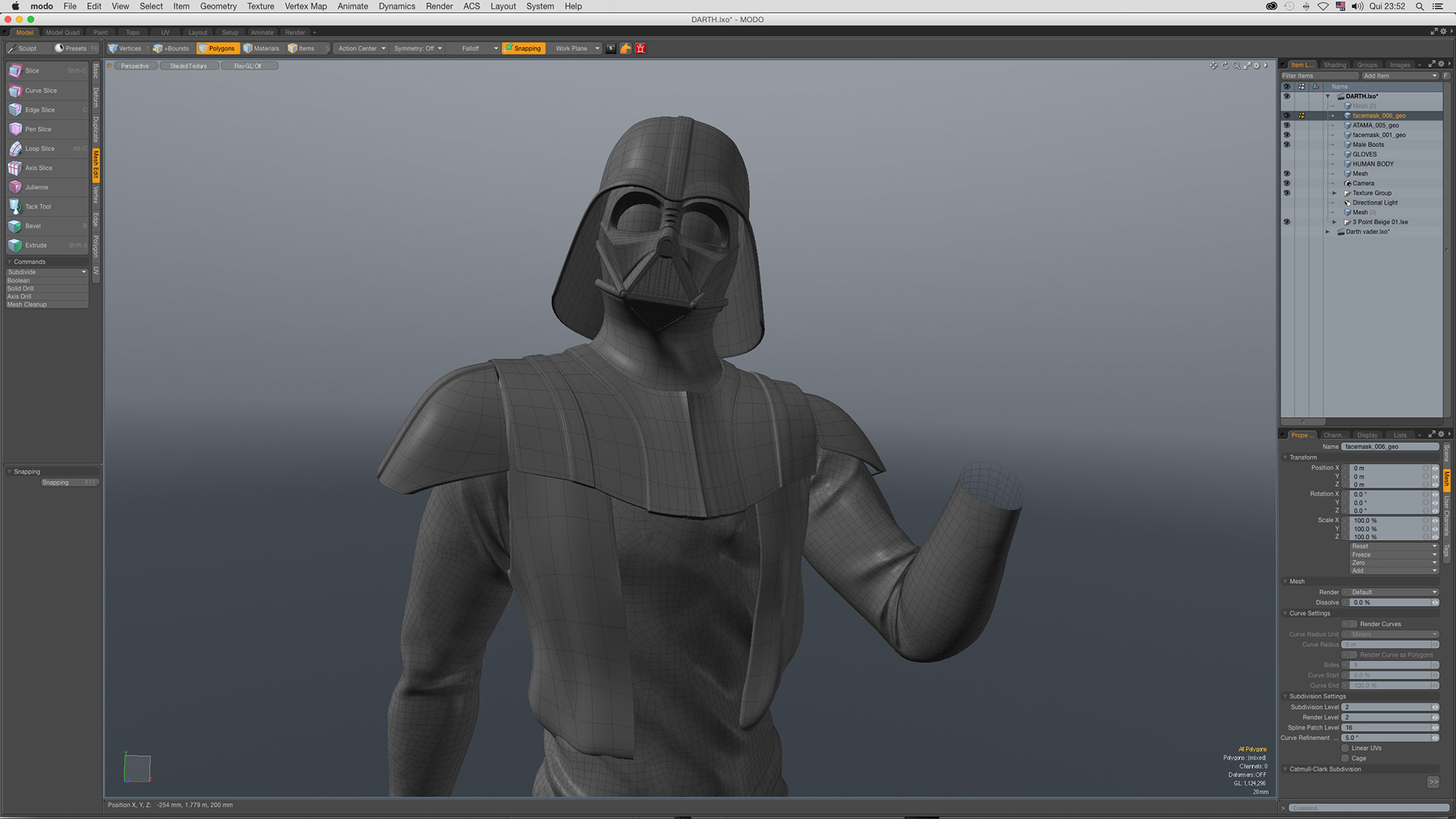The width and height of the screenshot is (1456, 819).
Task: Select the Tack Tool
Action: coord(47,206)
